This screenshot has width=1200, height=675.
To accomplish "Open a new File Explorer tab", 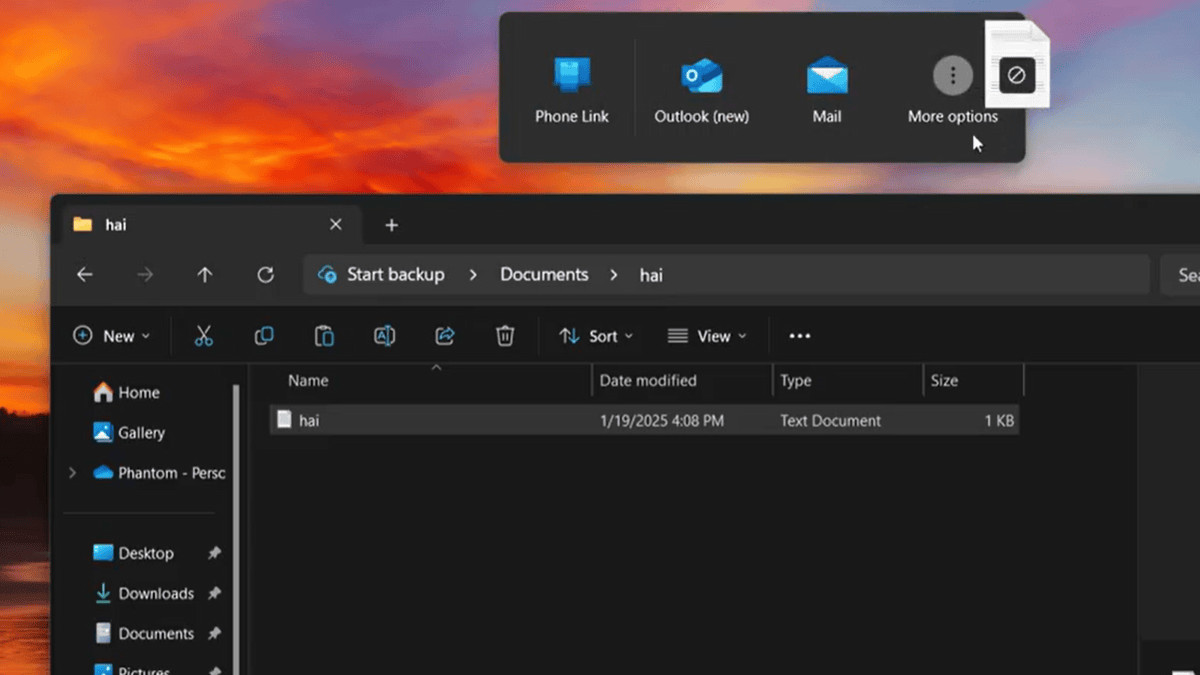I will 391,225.
